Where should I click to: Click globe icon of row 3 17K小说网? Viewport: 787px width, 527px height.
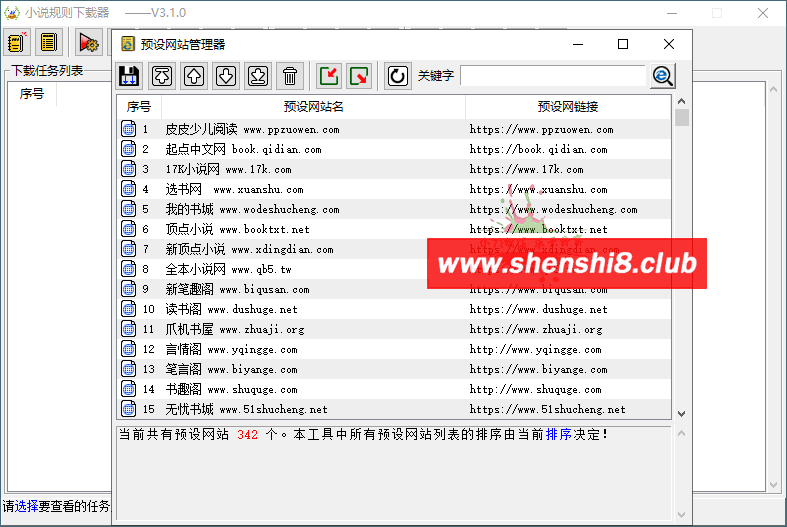128,169
